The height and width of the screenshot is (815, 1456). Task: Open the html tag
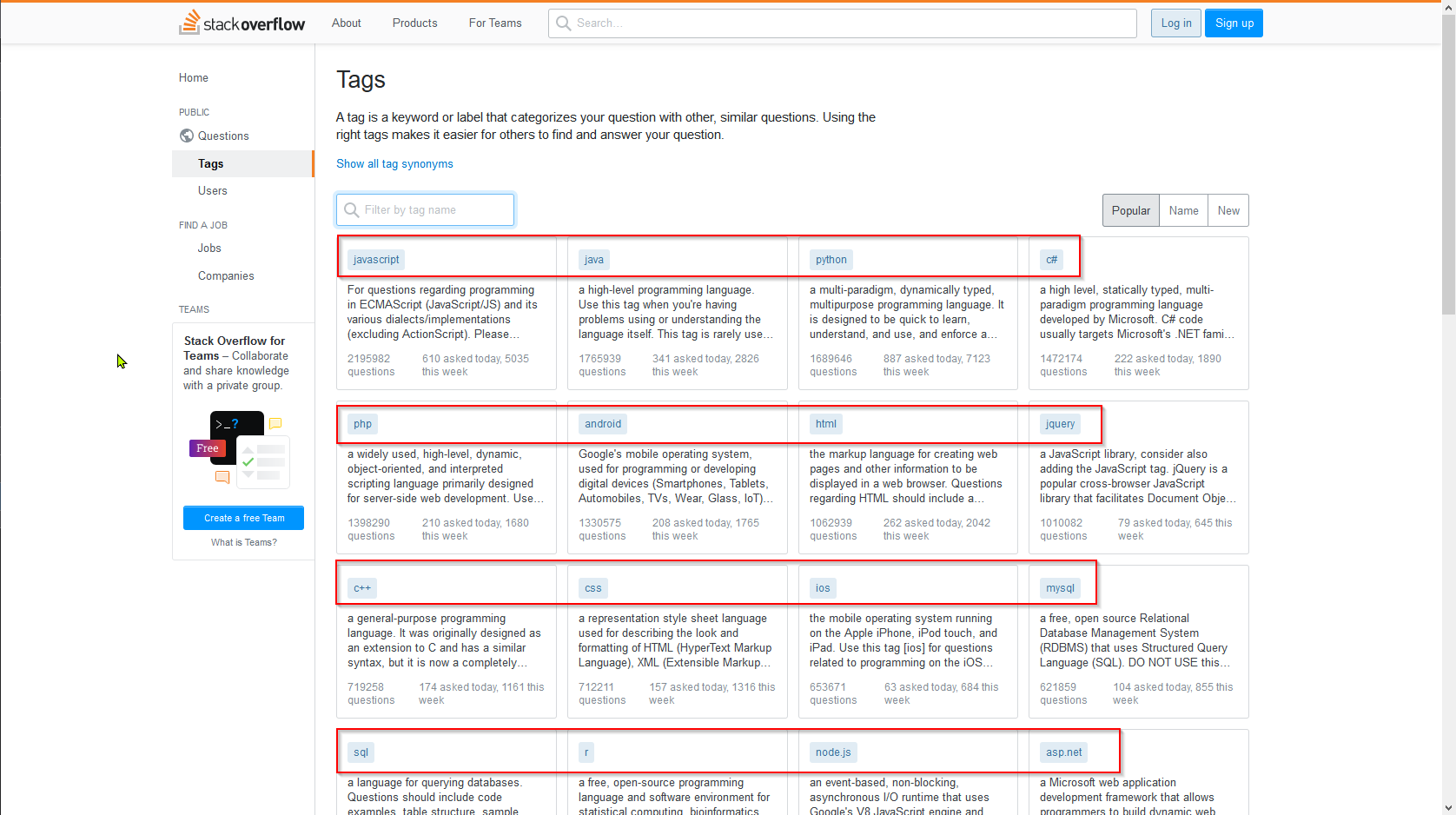[x=826, y=424]
